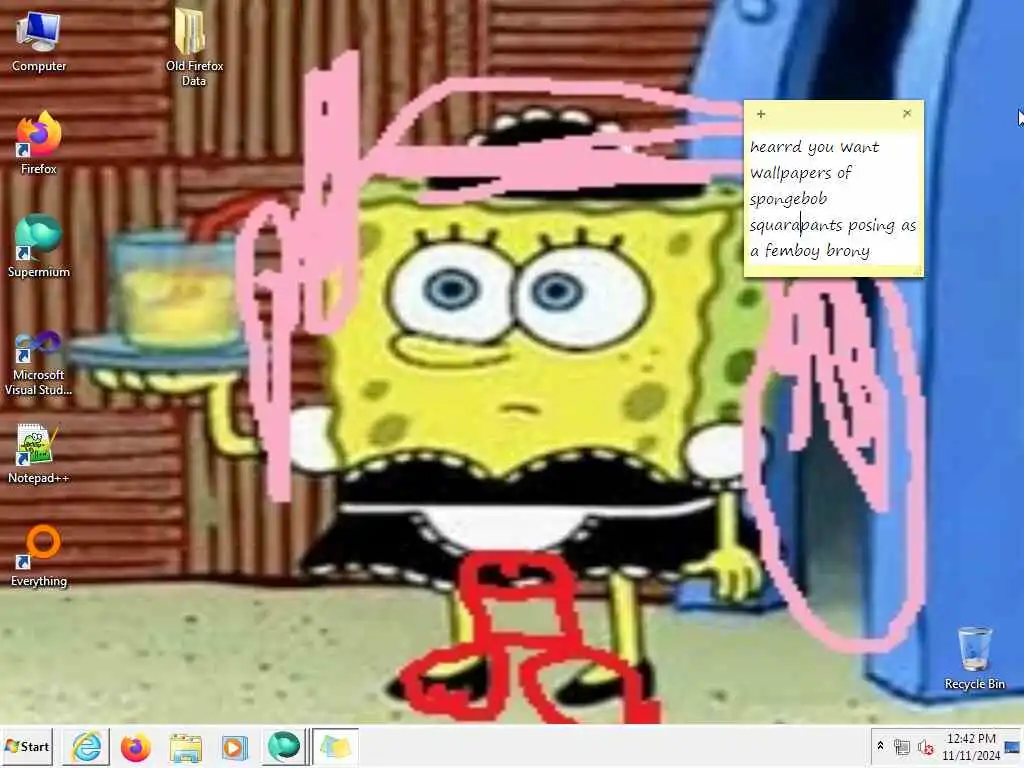Click the Show desktop button
Viewport: 1024px width, 768px height.
click(1013, 746)
